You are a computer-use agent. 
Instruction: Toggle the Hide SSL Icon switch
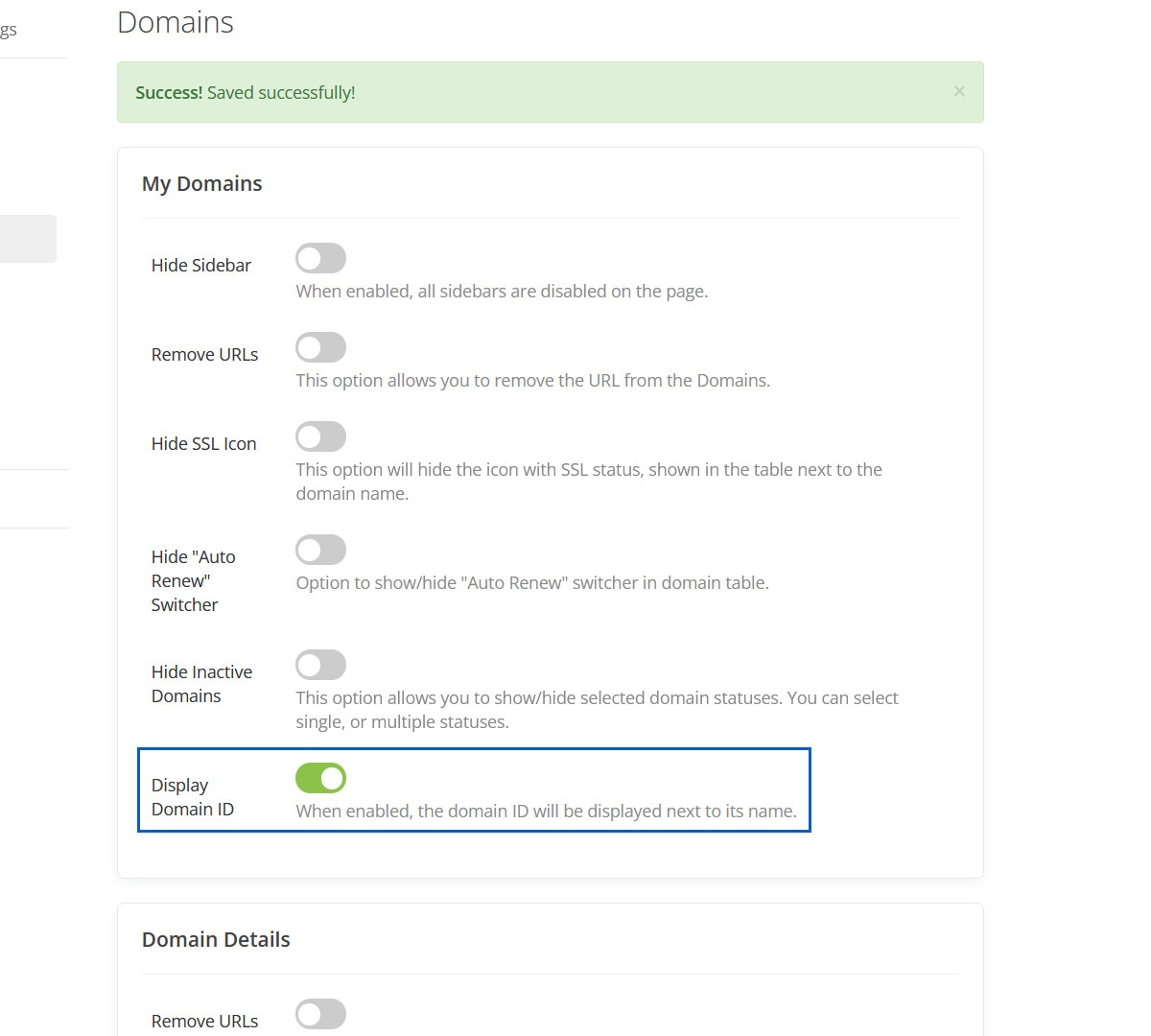pyautogui.click(x=320, y=436)
